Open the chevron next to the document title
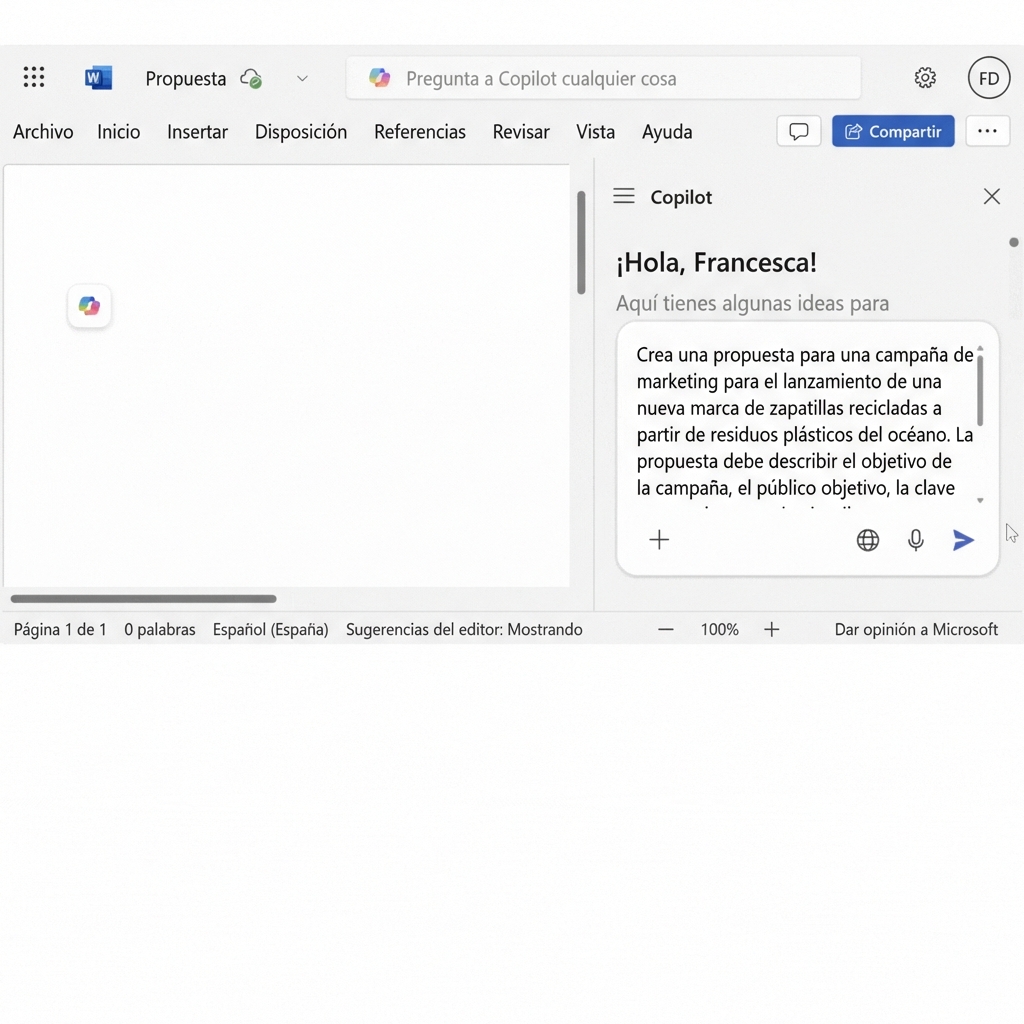This screenshot has width=1024, height=1024. tap(302, 78)
